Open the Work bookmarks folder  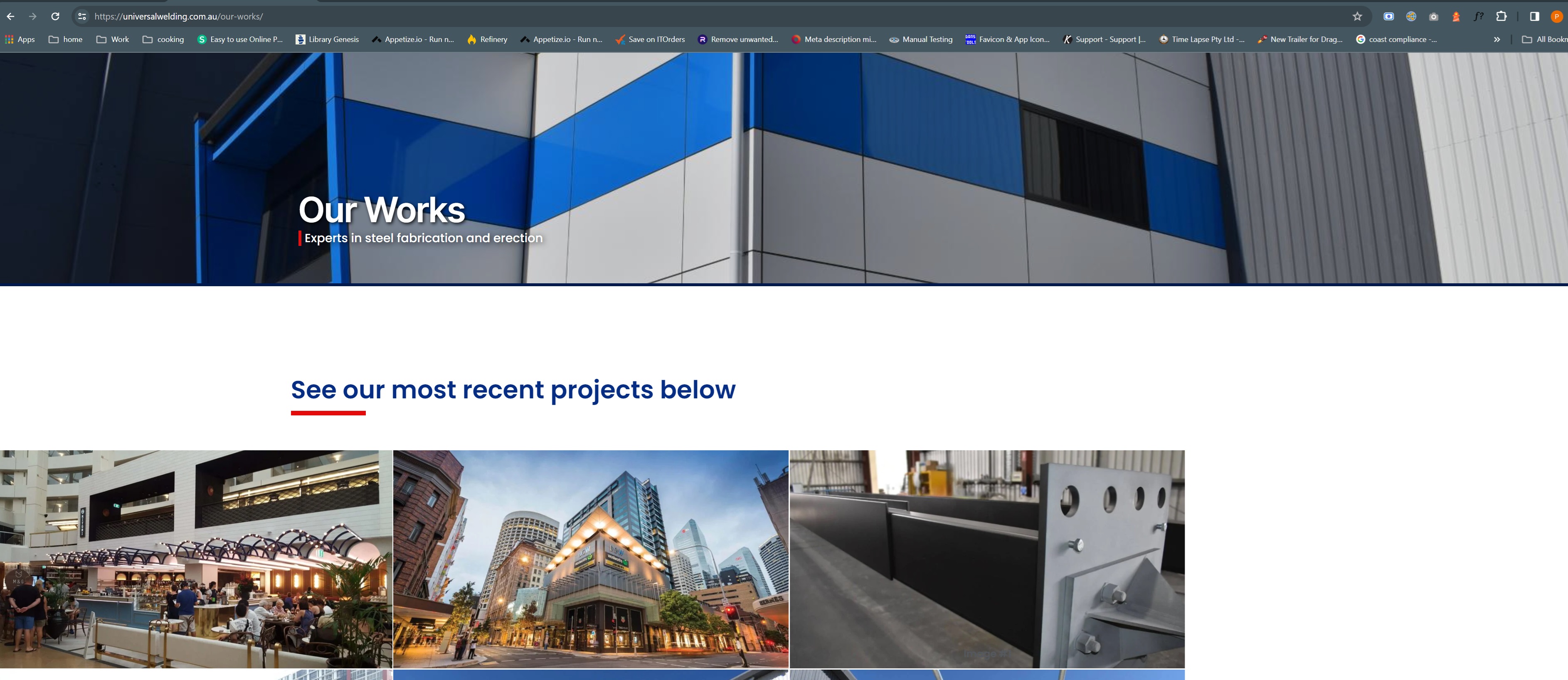(x=113, y=39)
